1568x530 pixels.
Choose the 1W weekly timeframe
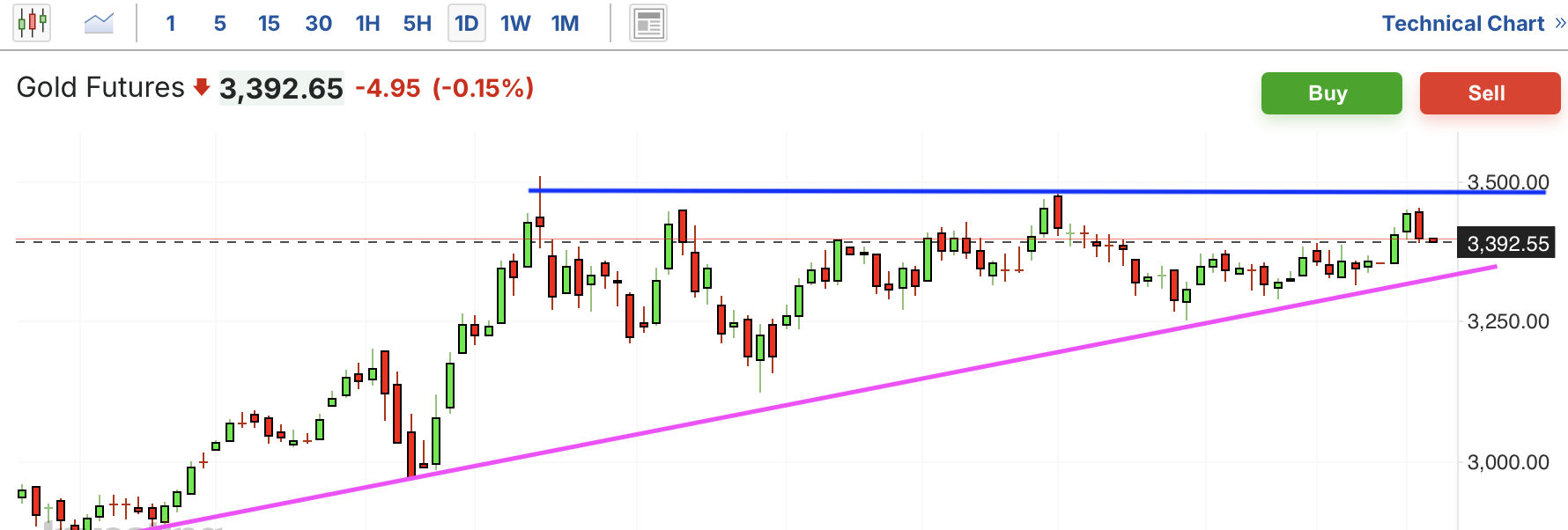516,24
